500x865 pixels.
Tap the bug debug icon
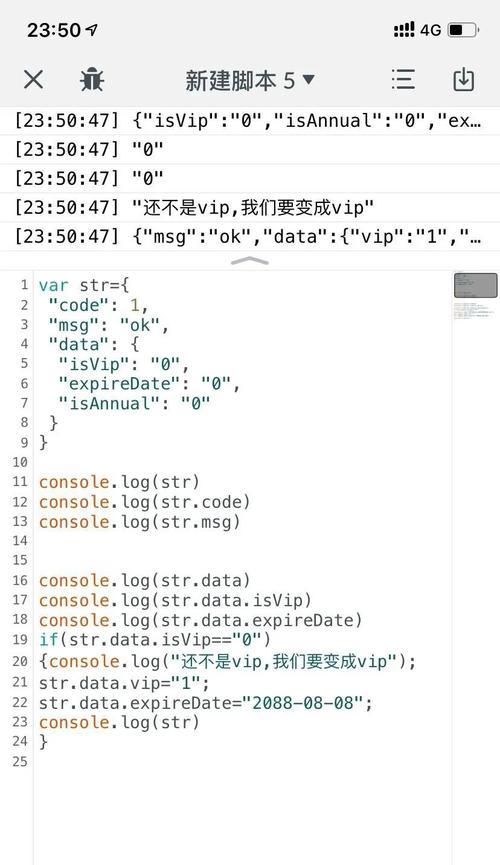point(92,80)
